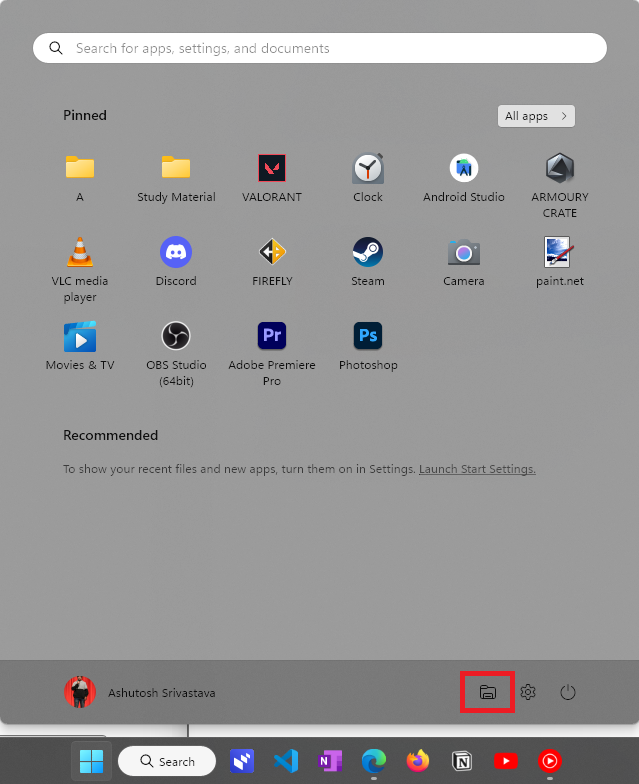Open File Explorer from Start menu footer
Screen dimensions: 639x784
tap(488, 692)
